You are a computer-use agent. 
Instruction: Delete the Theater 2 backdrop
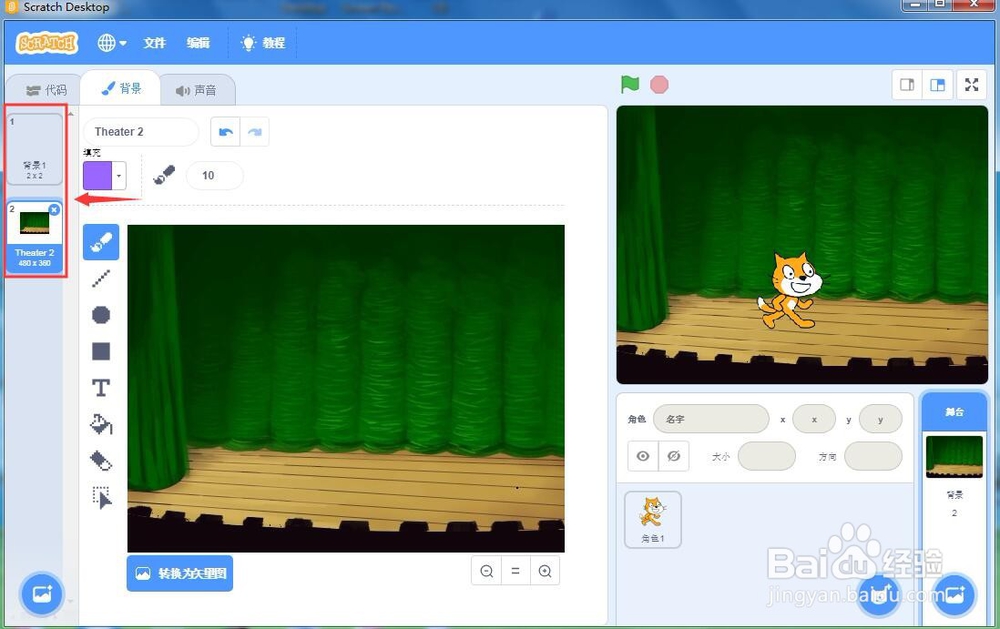pos(54,210)
